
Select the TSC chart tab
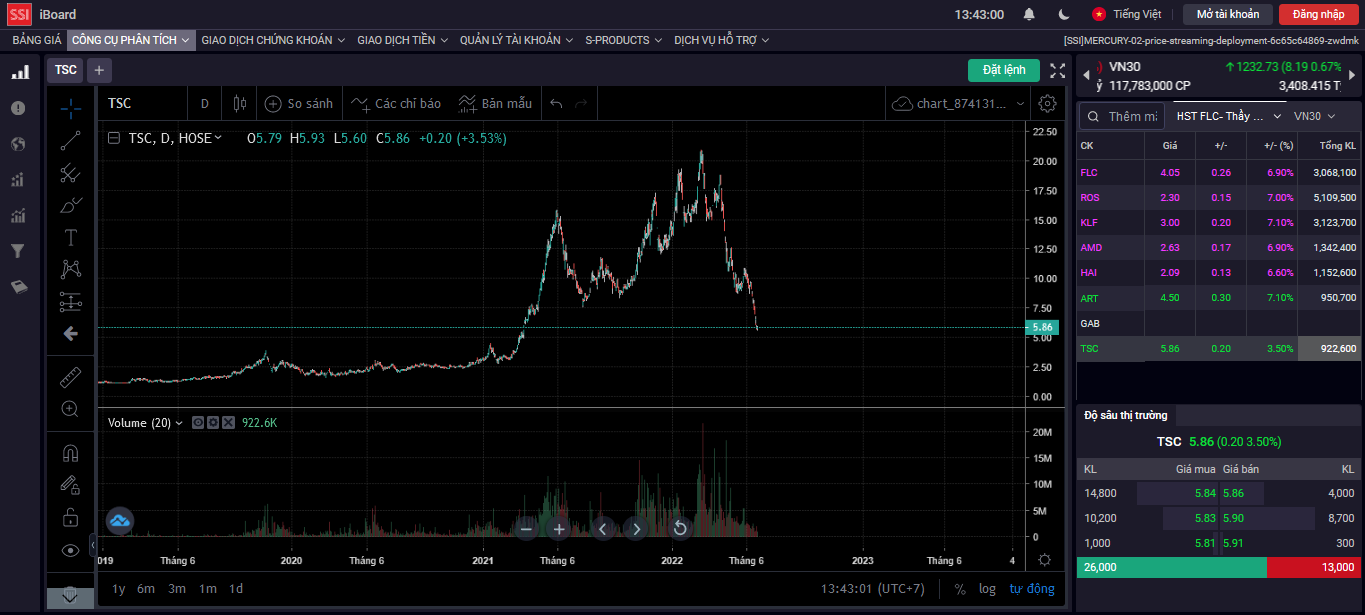[x=66, y=70]
